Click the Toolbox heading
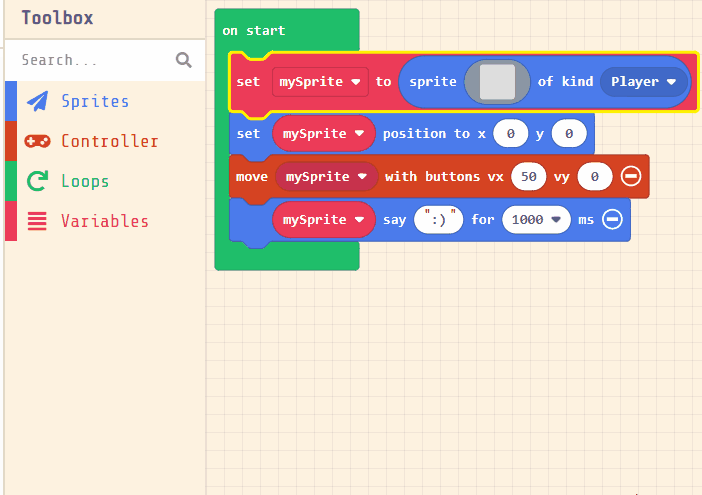 58,18
